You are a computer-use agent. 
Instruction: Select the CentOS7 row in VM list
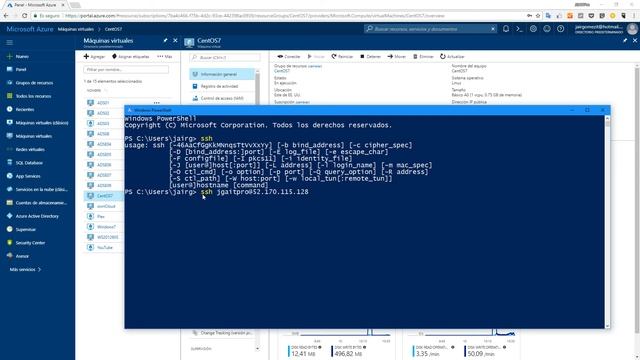[104, 196]
